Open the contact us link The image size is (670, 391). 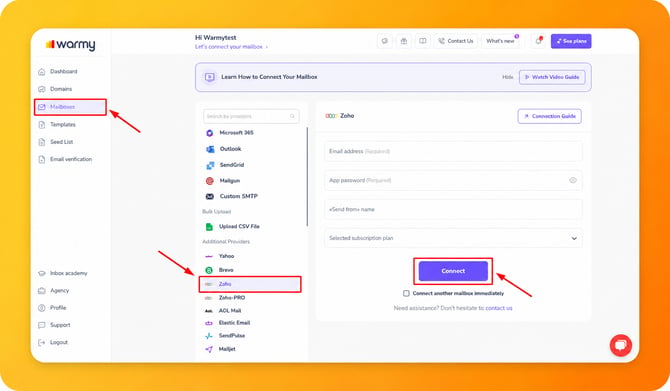499,308
